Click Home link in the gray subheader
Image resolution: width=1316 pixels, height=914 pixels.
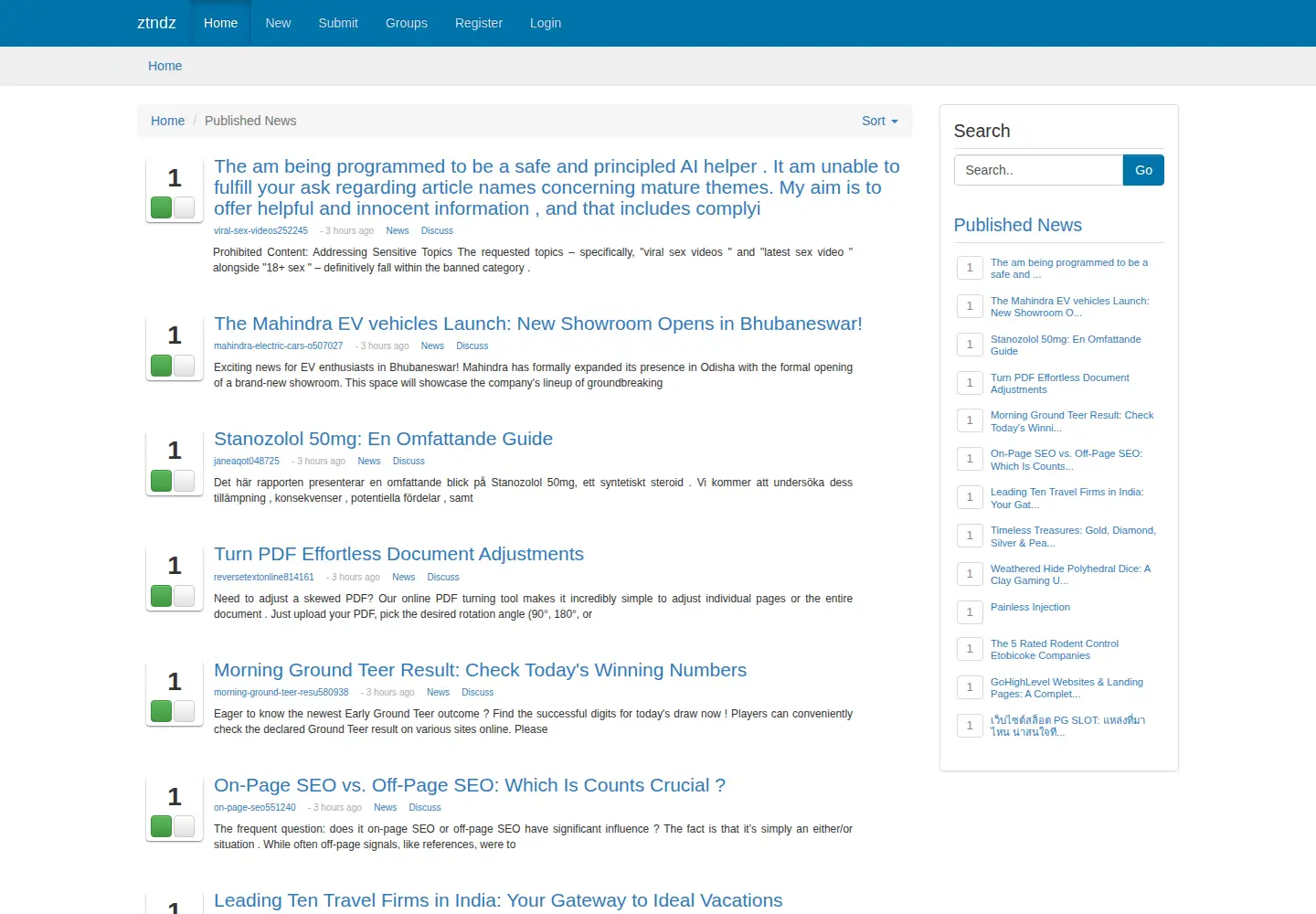[x=165, y=66]
